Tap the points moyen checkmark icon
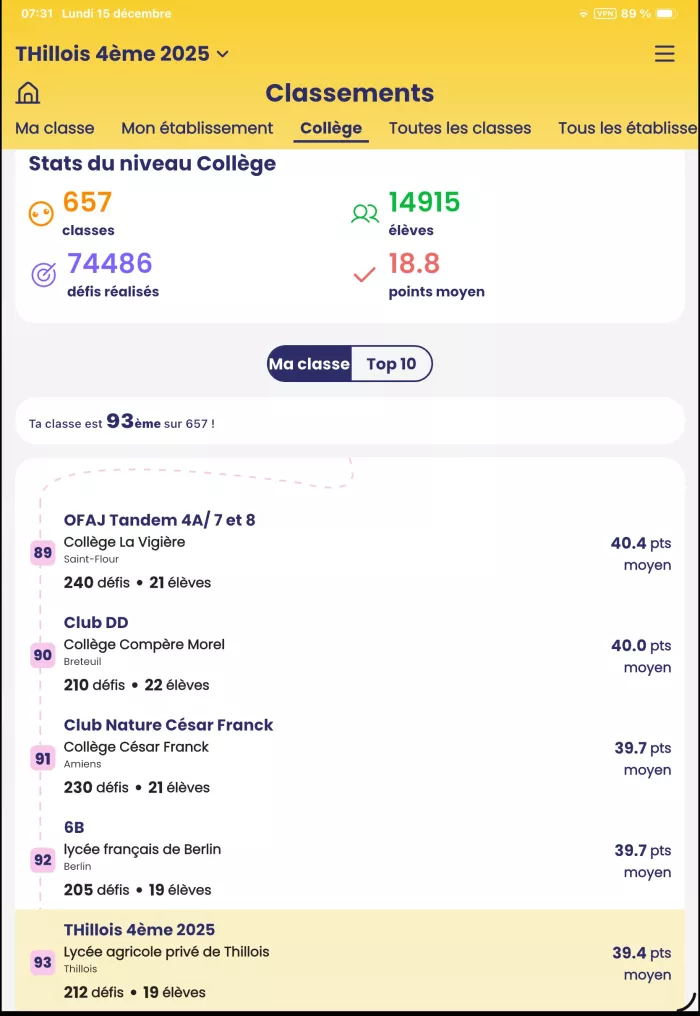The width and height of the screenshot is (700, 1016). pos(365,275)
